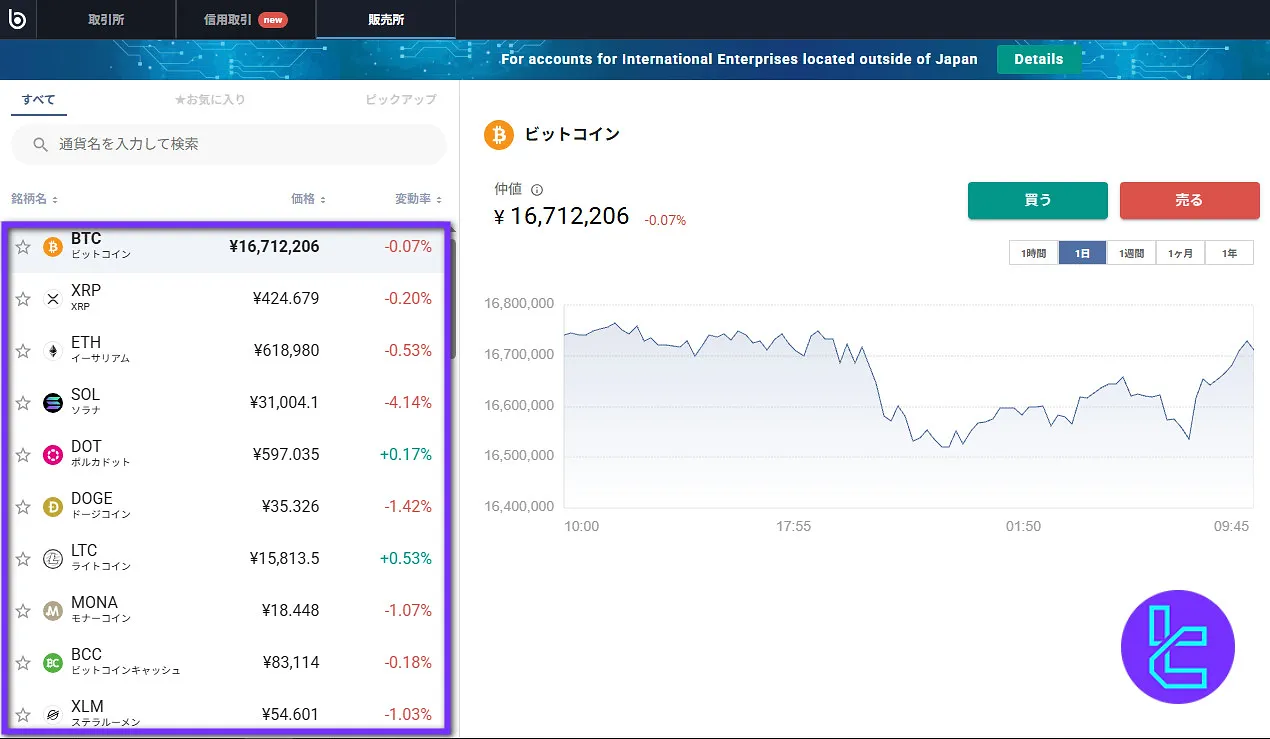Sort the list by 変動率 column
The image size is (1270, 739).
point(418,199)
